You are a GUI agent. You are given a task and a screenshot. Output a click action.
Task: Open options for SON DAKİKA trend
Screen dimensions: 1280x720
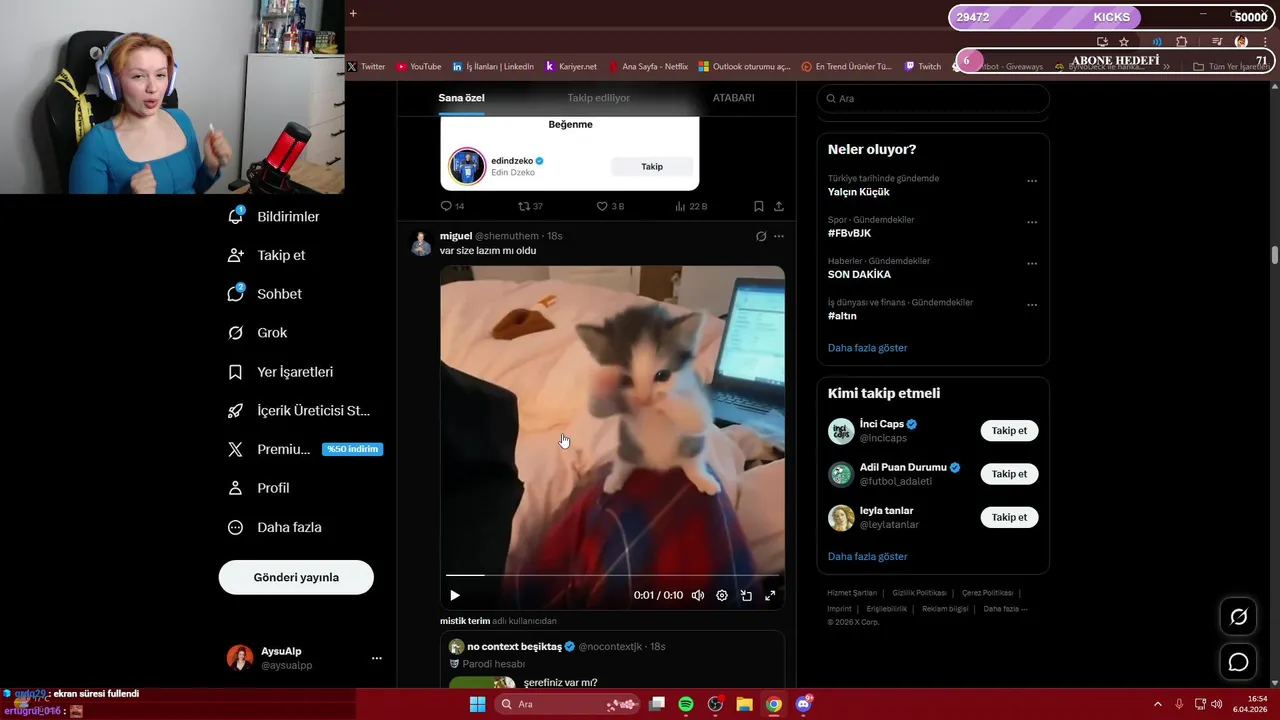tap(1032, 264)
